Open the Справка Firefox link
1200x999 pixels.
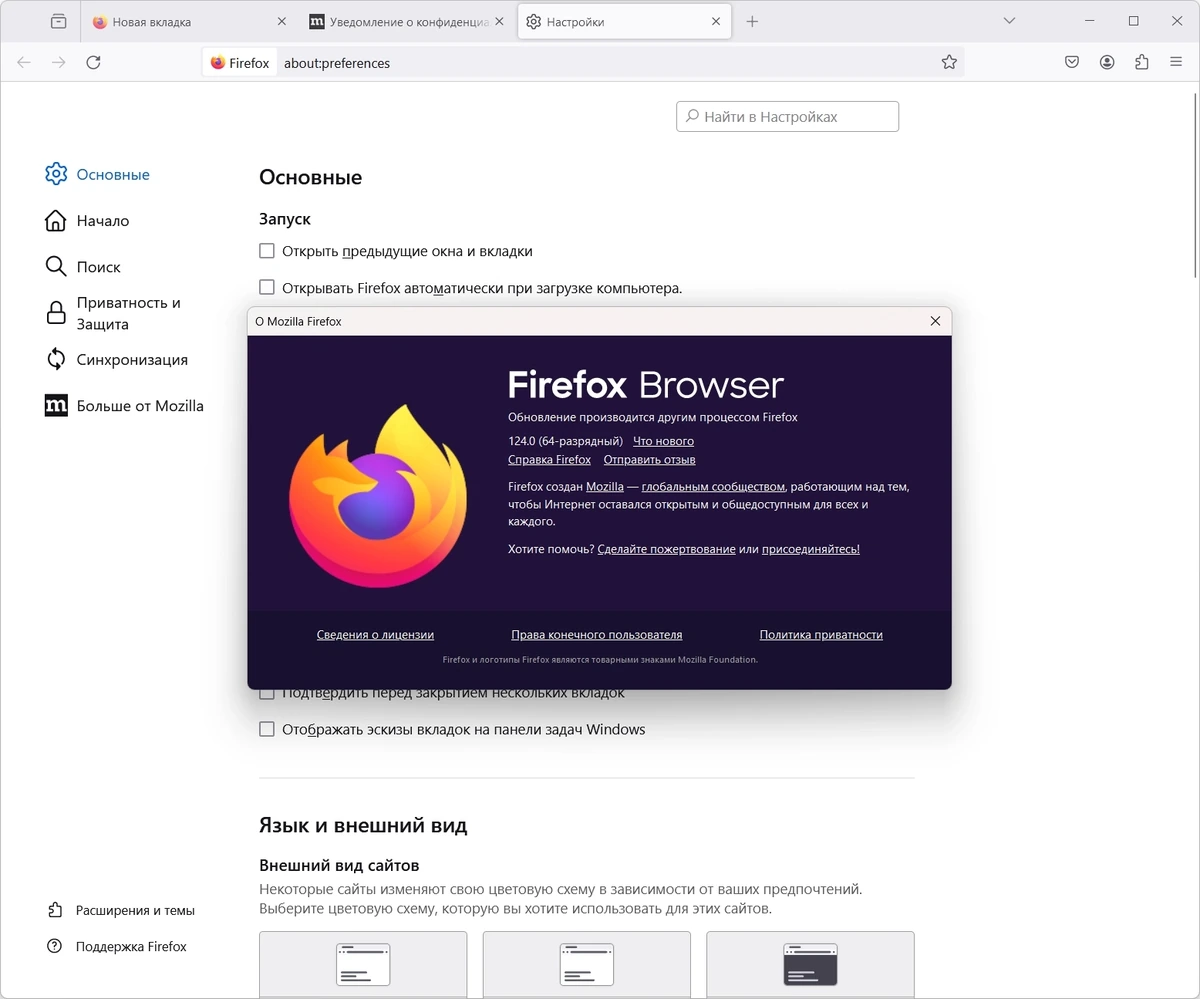click(550, 460)
